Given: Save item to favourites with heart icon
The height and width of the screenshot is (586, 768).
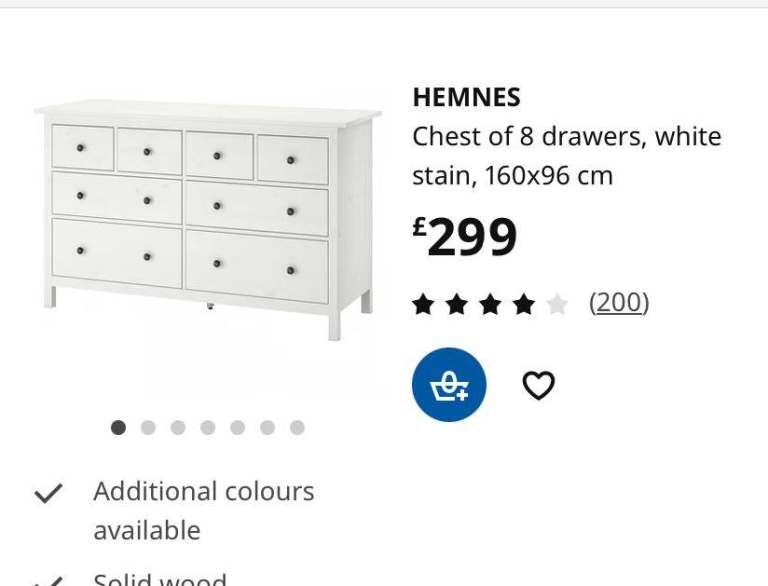Looking at the screenshot, I should pyautogui.click(x=538, y=385).
